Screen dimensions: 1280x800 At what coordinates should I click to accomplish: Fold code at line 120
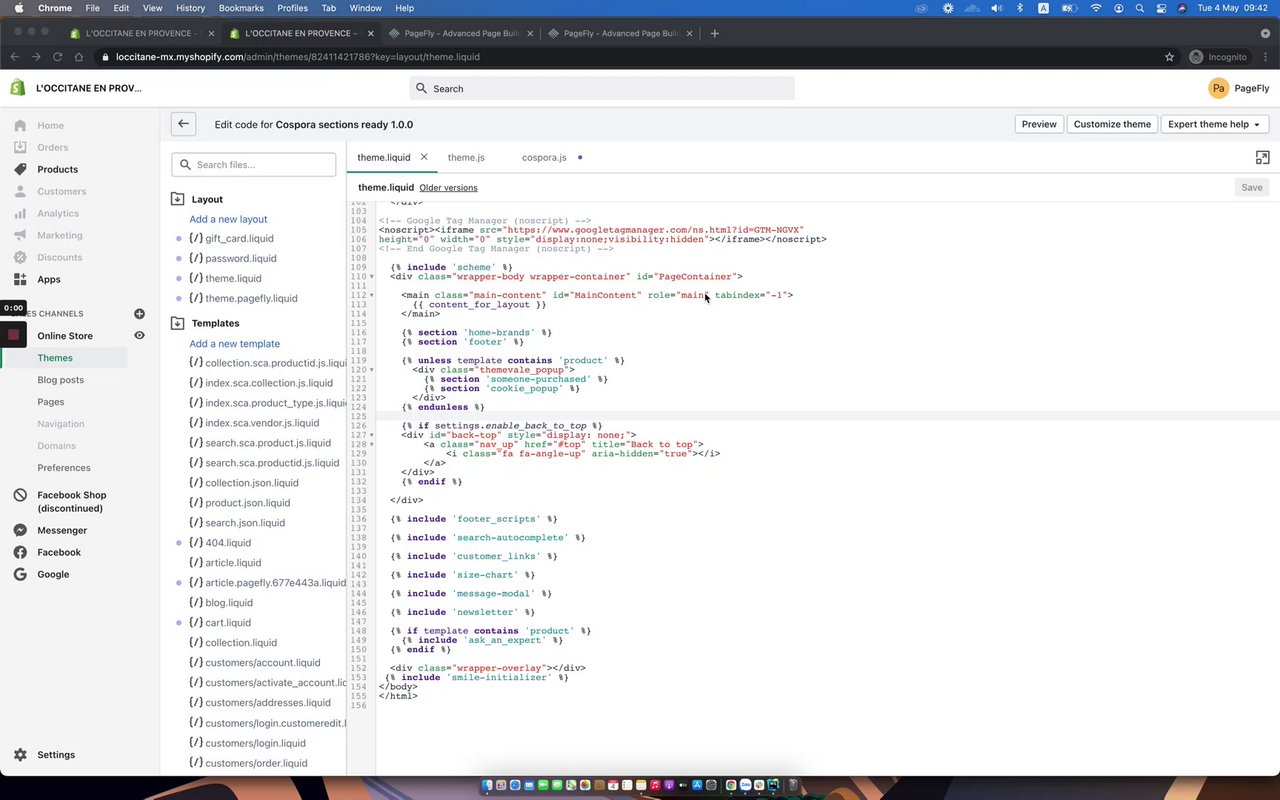pos(372,370)
